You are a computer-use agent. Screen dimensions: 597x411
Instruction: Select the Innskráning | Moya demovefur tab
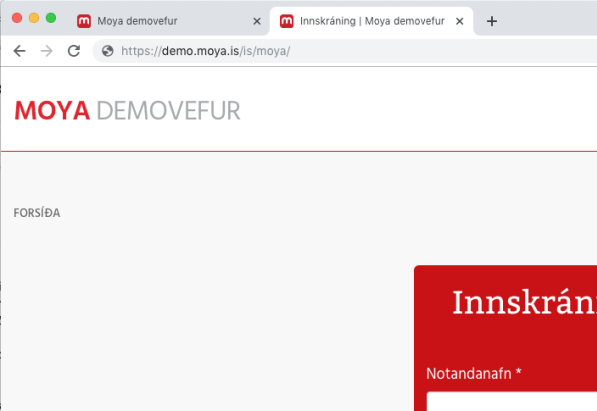[x=372, y=21]
